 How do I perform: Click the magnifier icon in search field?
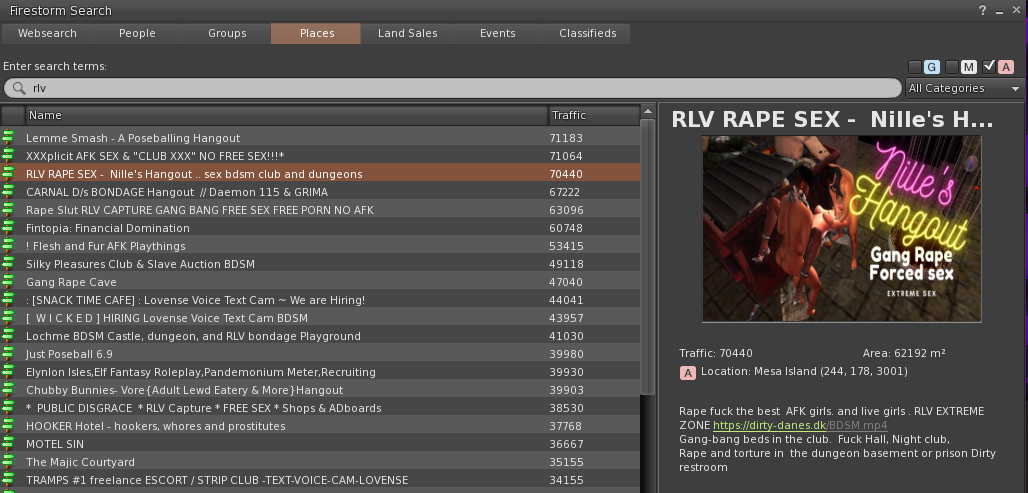(x=20, y=89)
